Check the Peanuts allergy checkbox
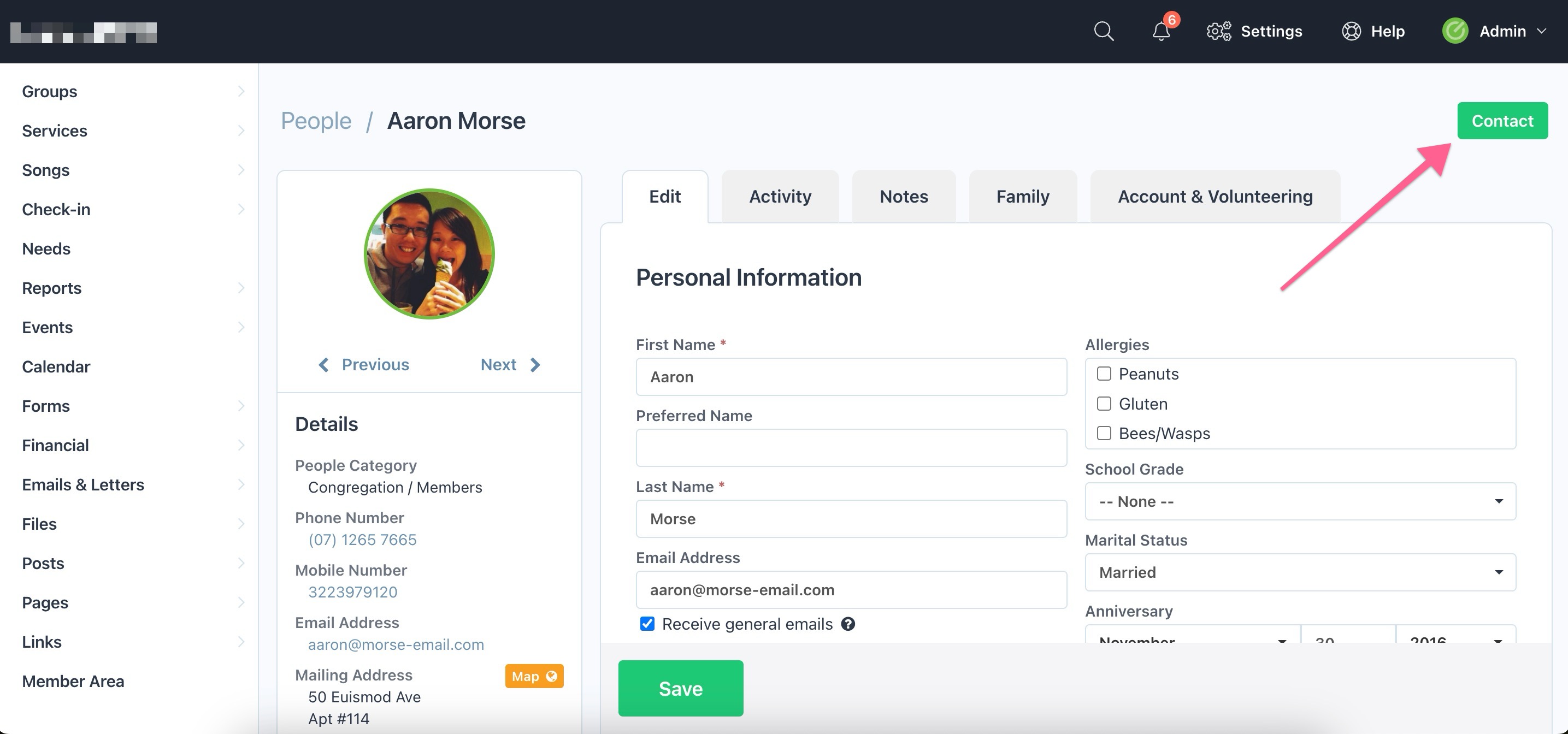The height and width of the screenshot is (734, 1568). [1104, 374]
